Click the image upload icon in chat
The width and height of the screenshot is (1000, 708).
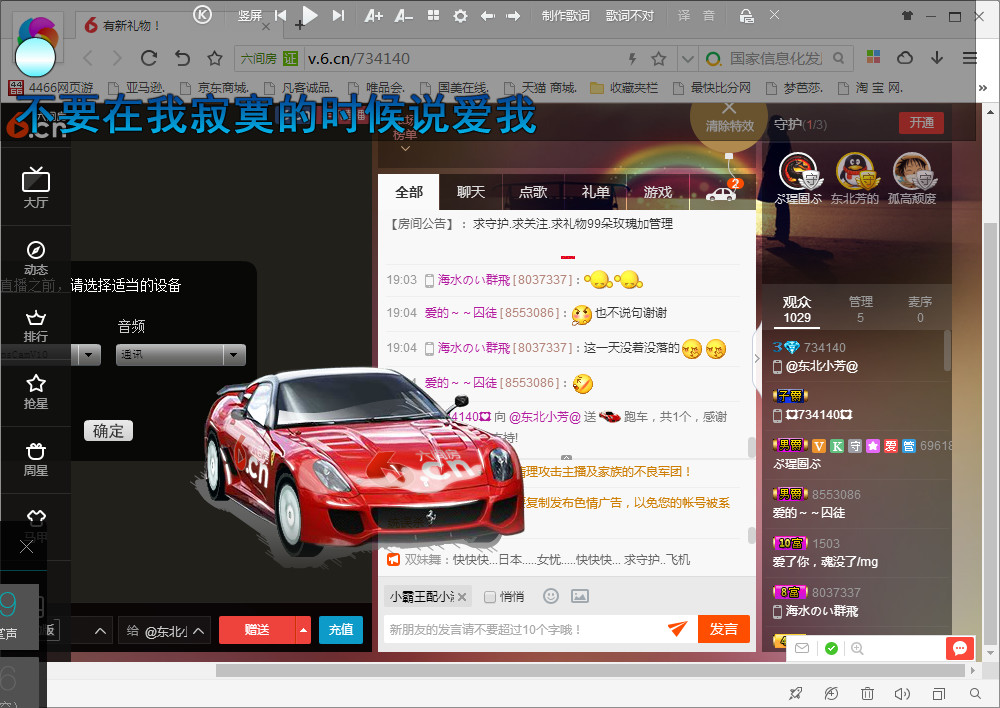pyautogui.click(x=580, y=596)
